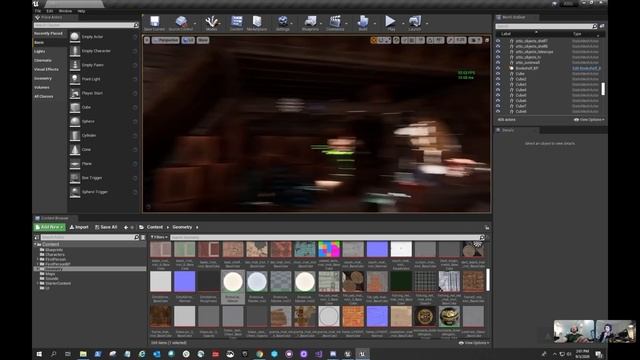
Task: Toggle visibility of Cube actor in Outliner
Action: (498, 73)
